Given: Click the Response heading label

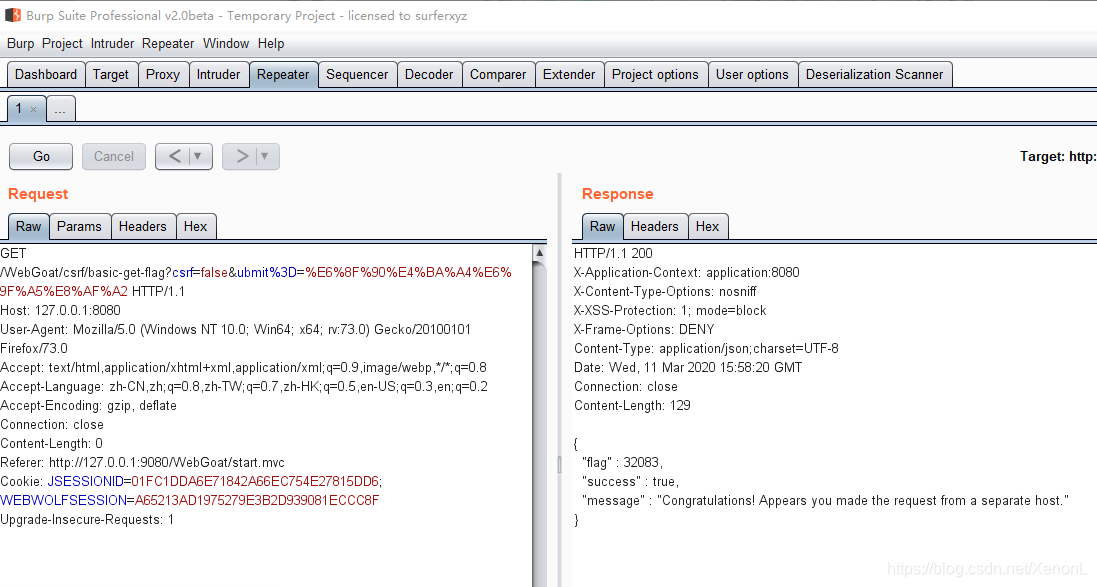Looking at the screenshot, I should pyautogui.click(x=618, y=194).
